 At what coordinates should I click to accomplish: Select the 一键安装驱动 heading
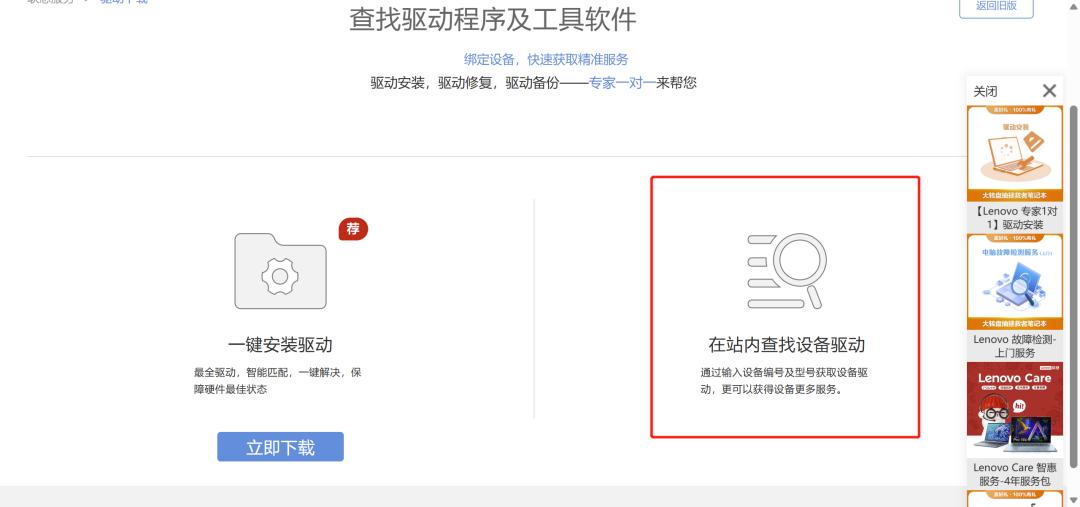pos(280,344)
